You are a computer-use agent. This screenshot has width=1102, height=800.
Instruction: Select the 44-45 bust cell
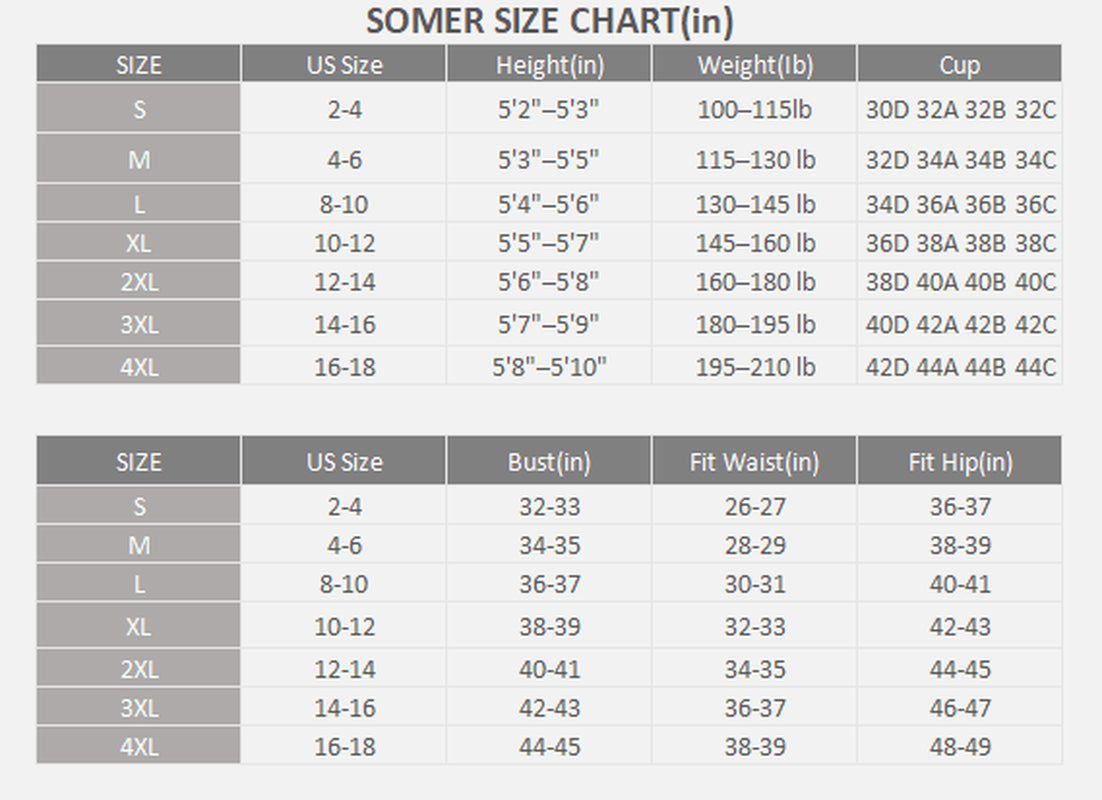[x=549, y=746]
